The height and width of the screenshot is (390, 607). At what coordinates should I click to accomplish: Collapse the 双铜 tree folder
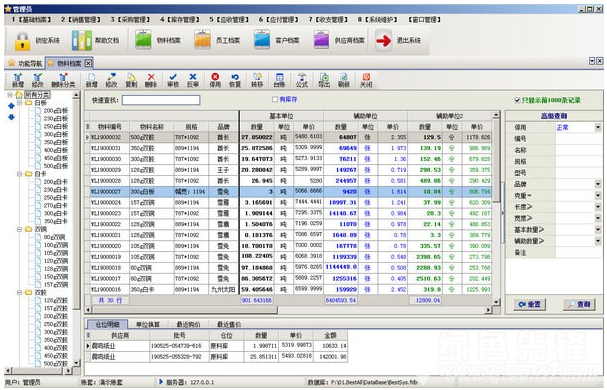[x=20, y=229]
